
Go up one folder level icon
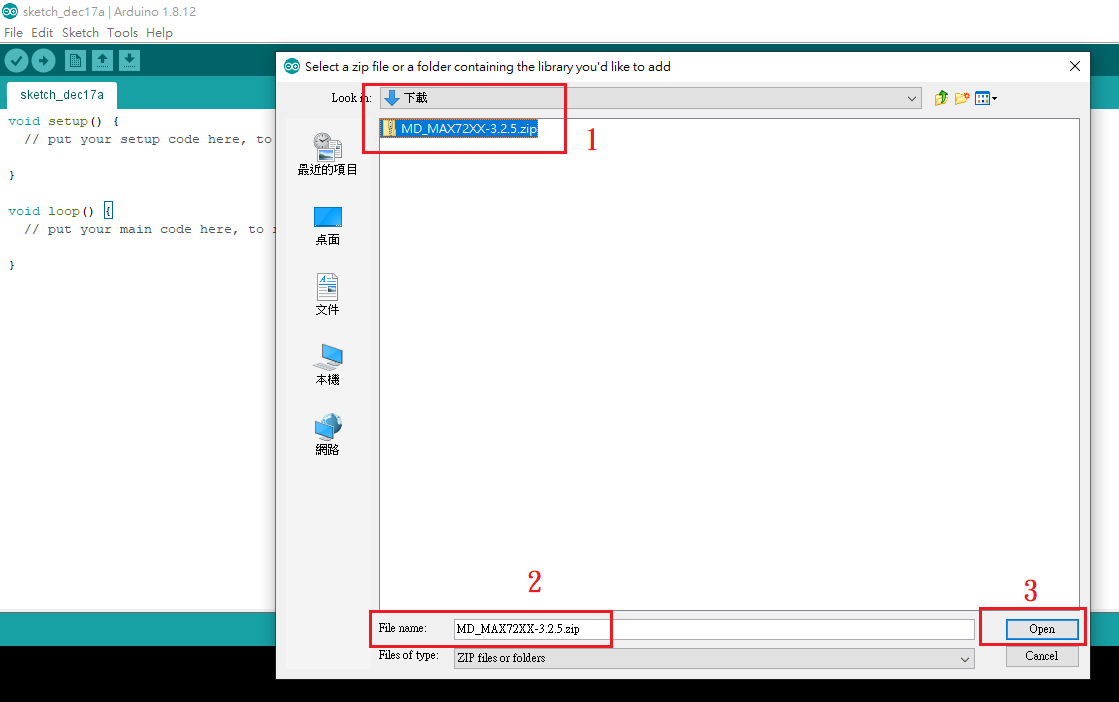(x=940, y=98)
